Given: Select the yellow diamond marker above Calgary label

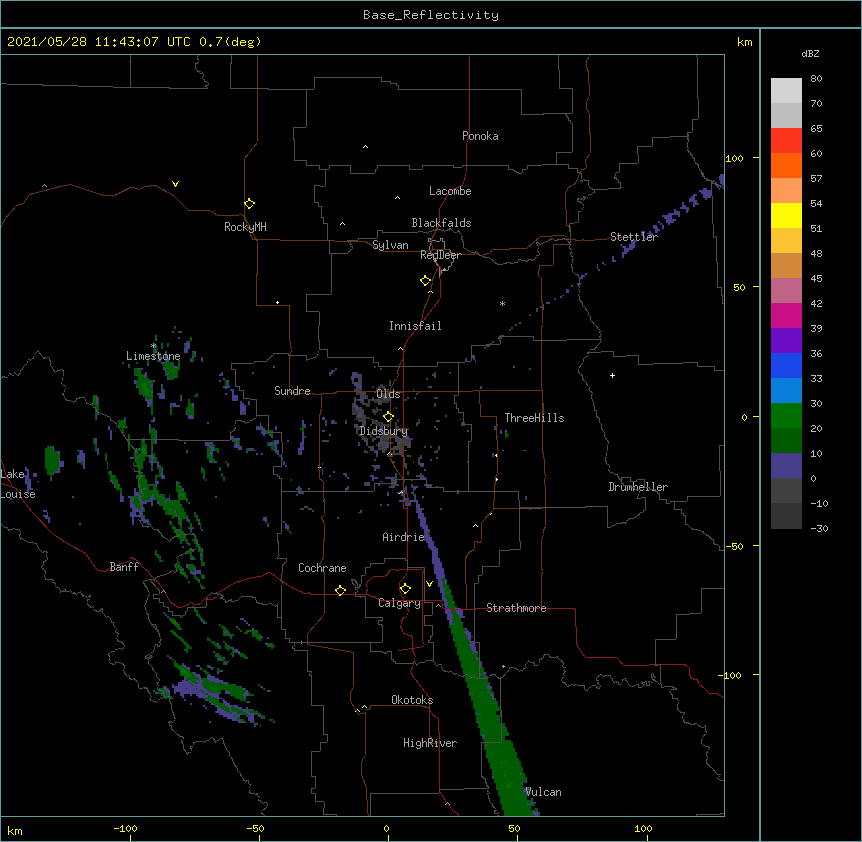Looking at the screenshot, I should [x=405, y=589].
